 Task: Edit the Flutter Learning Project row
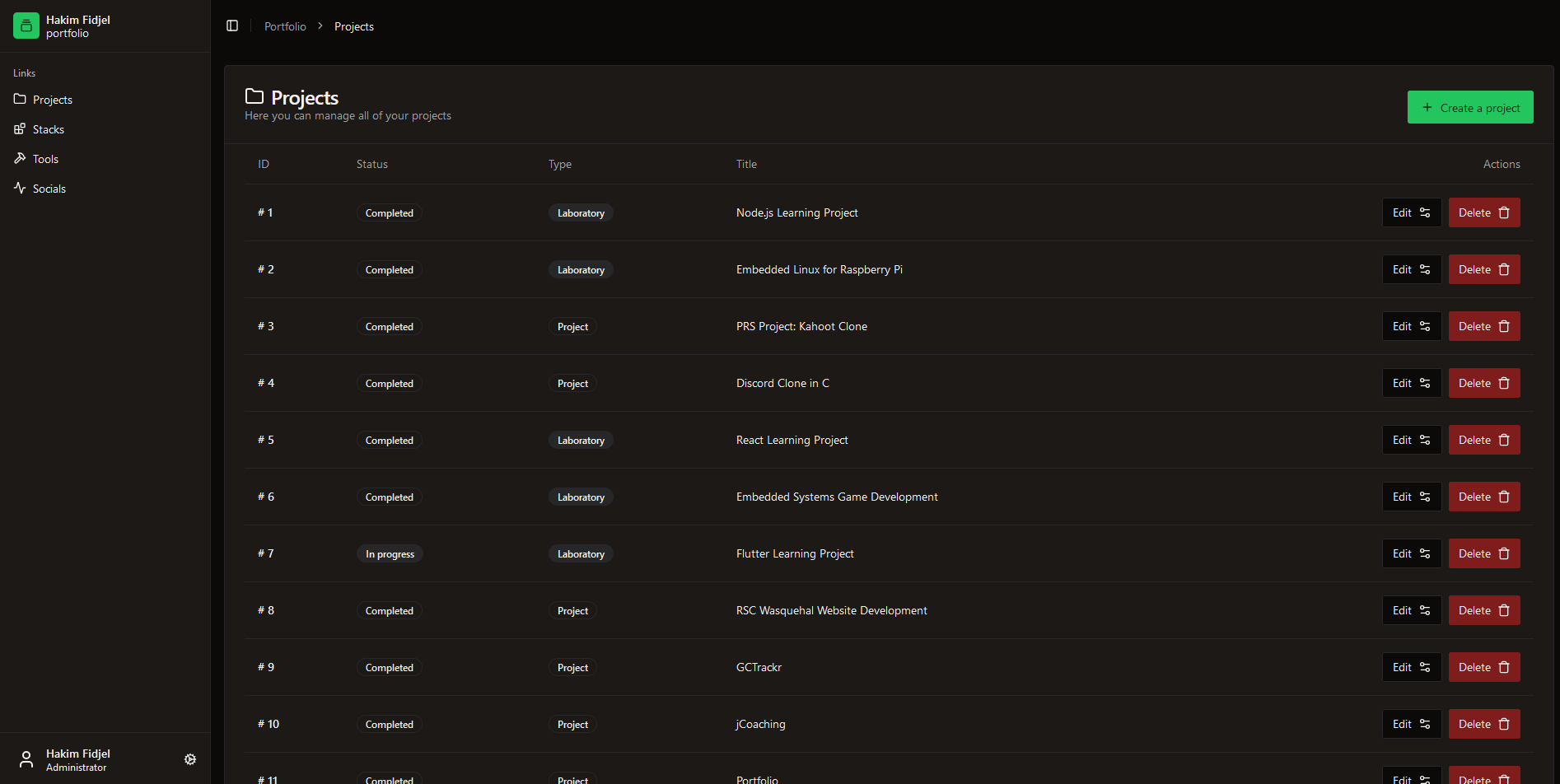(x=1411, y=553)
